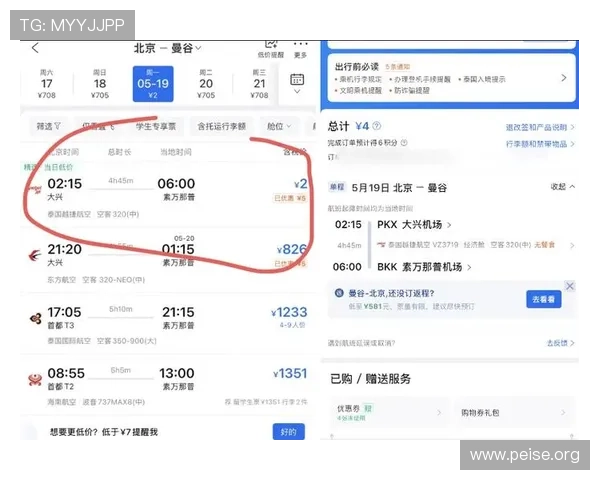Click the 泰国入境提示 notice item

482,79
